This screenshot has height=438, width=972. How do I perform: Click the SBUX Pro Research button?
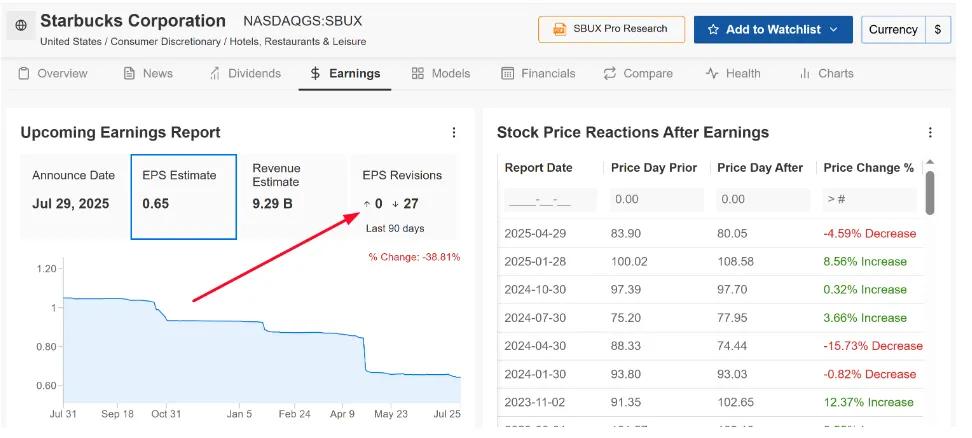(x=611, y=29)
